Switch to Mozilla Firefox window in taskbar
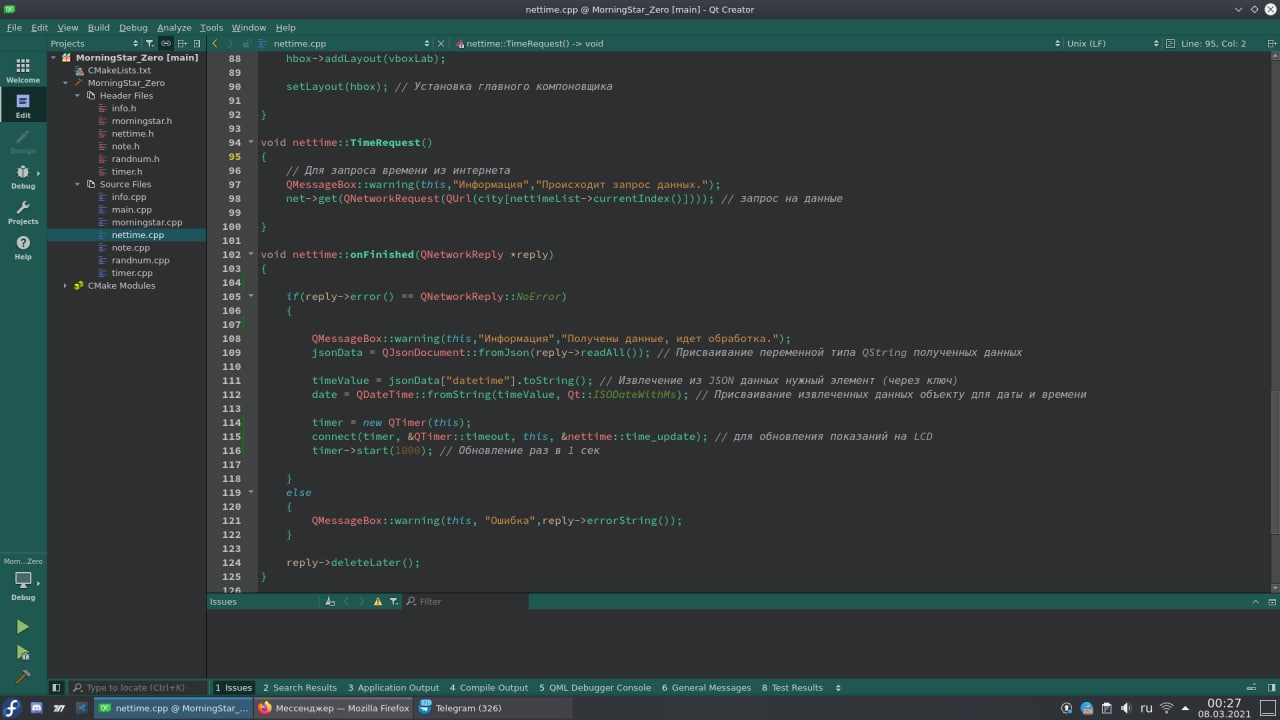1280x720 pixels. point(334,708)
